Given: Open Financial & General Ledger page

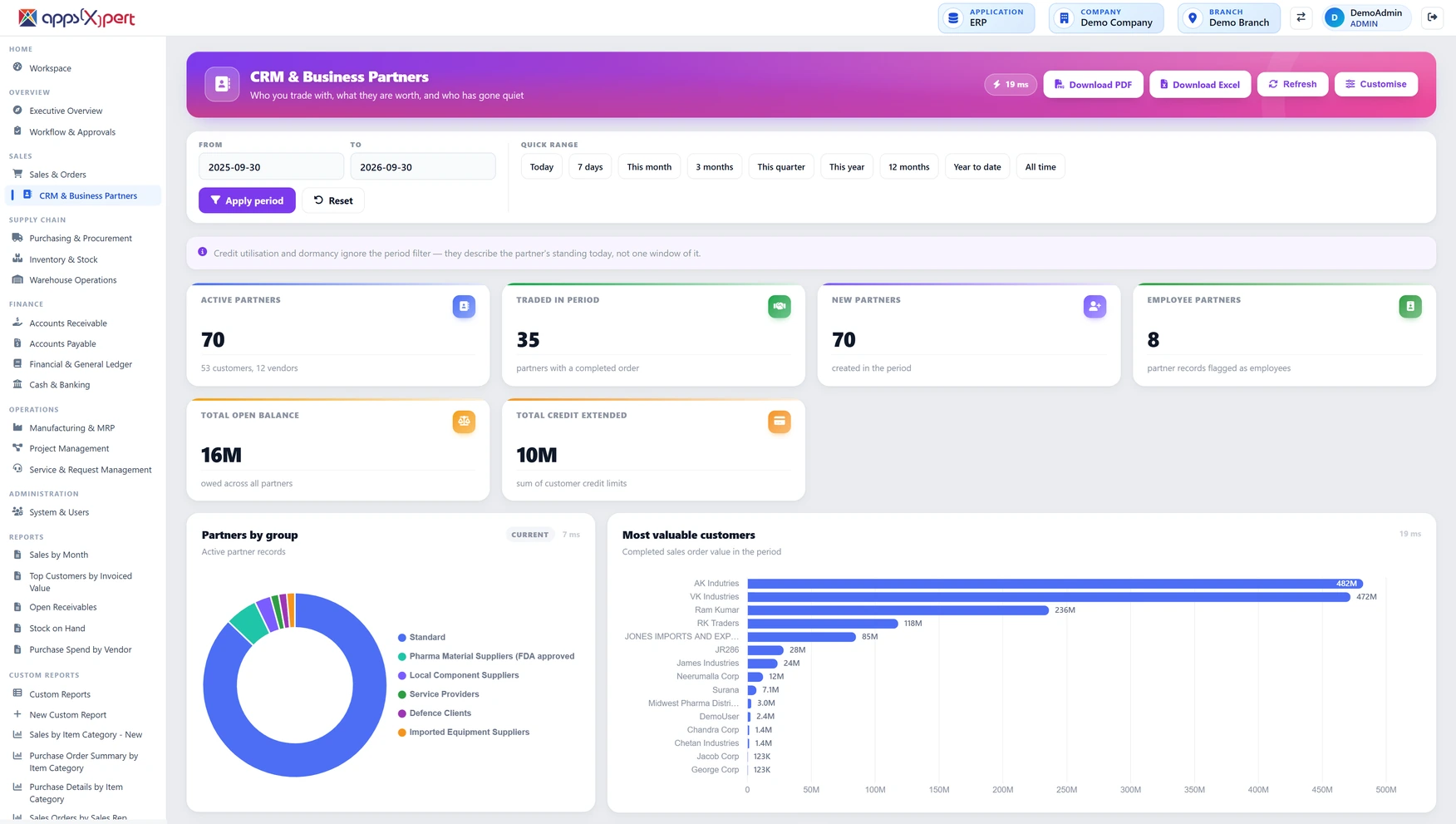Looking at the screenshot, I should coord(81,364).
